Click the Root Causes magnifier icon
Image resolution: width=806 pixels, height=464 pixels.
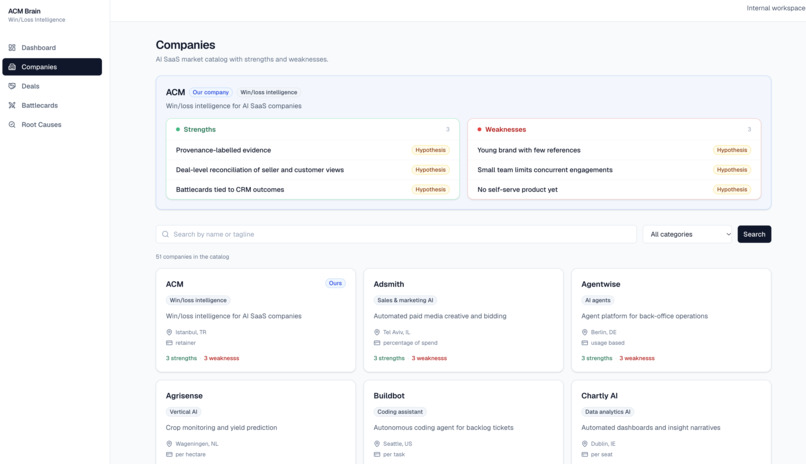[x=12, y=124]
